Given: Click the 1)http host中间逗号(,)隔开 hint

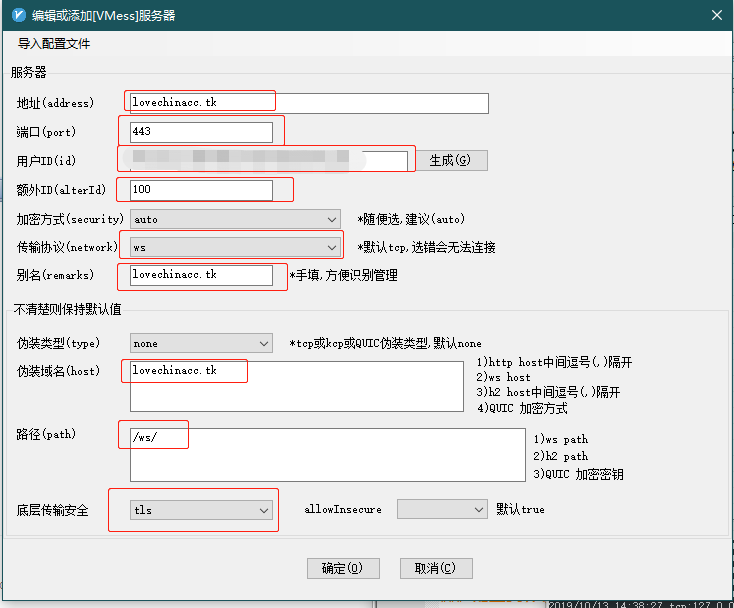Looking at the screenshot, I should pos(555,362).
